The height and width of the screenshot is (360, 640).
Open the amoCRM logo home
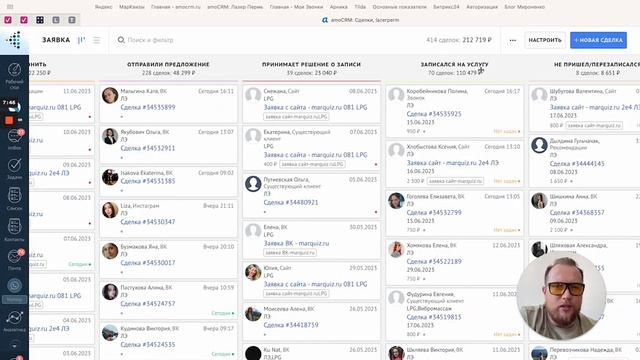pyautogui.click(x=14, y=40)
